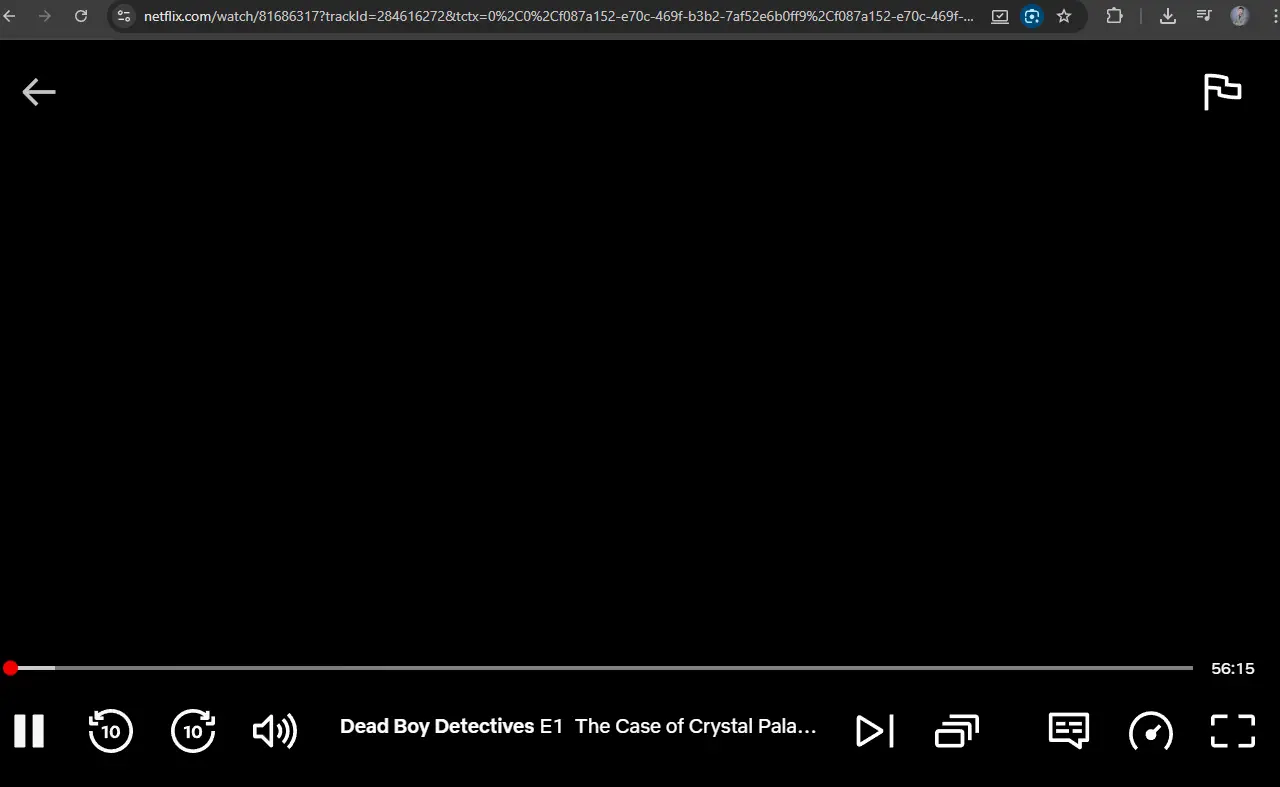The height and width of the screenshot is (787, 1280).
Task: Rewind the video 10 seconds
Action: (110, 731)
